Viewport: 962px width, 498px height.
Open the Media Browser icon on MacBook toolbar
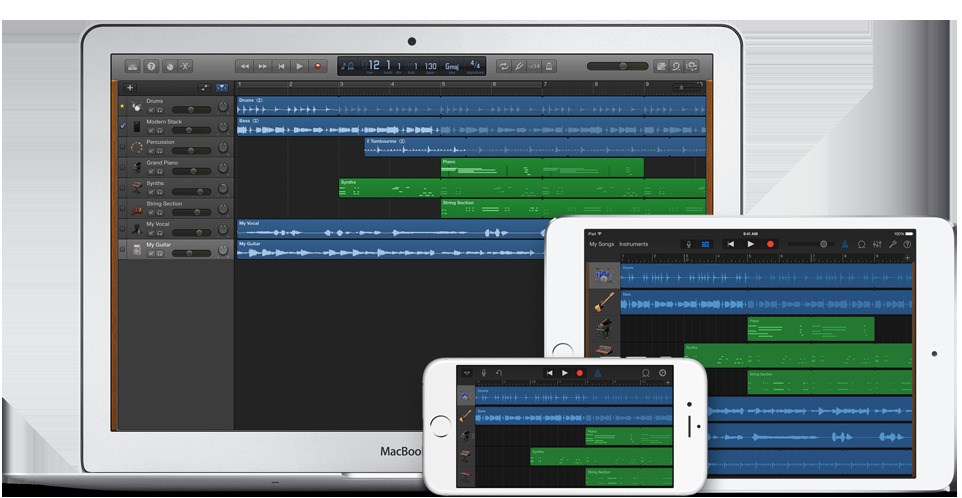(691, 66)
